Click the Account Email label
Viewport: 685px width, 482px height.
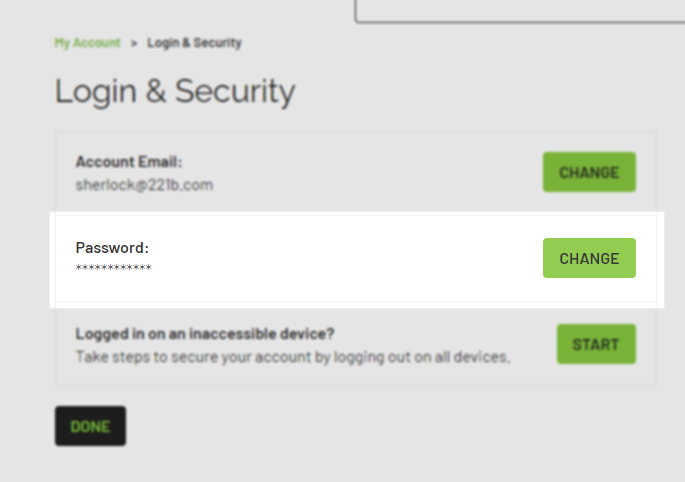(129, 161)
